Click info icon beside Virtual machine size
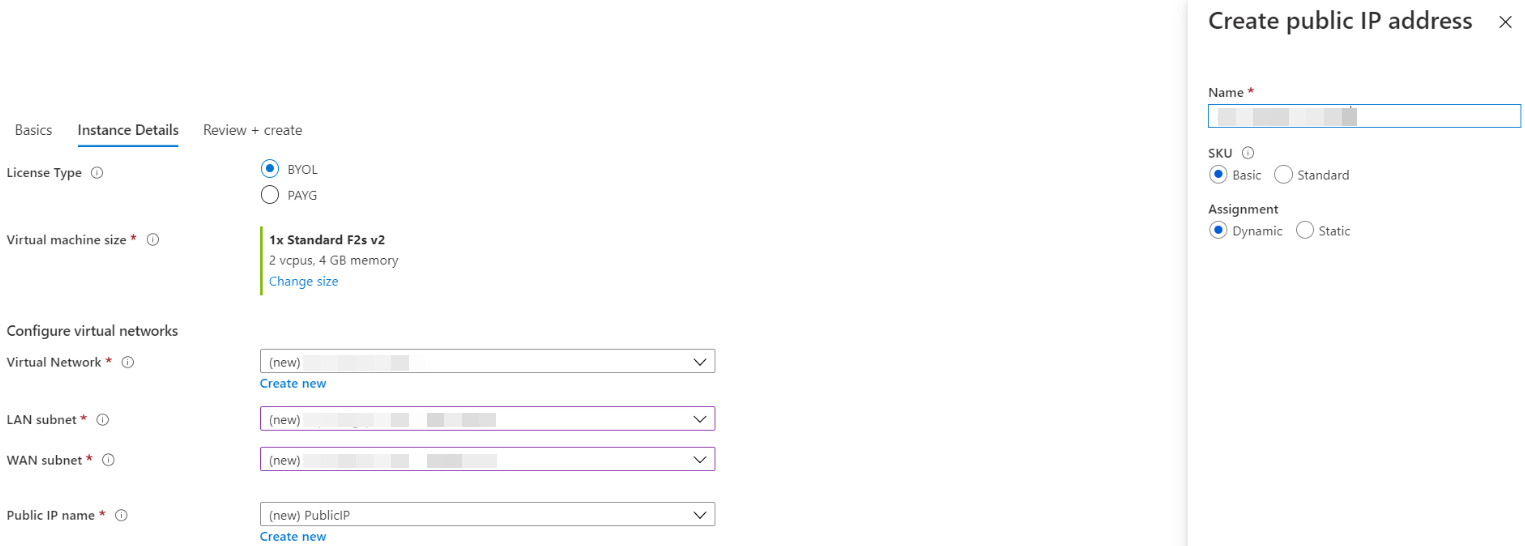 click(x=153, y=240)
